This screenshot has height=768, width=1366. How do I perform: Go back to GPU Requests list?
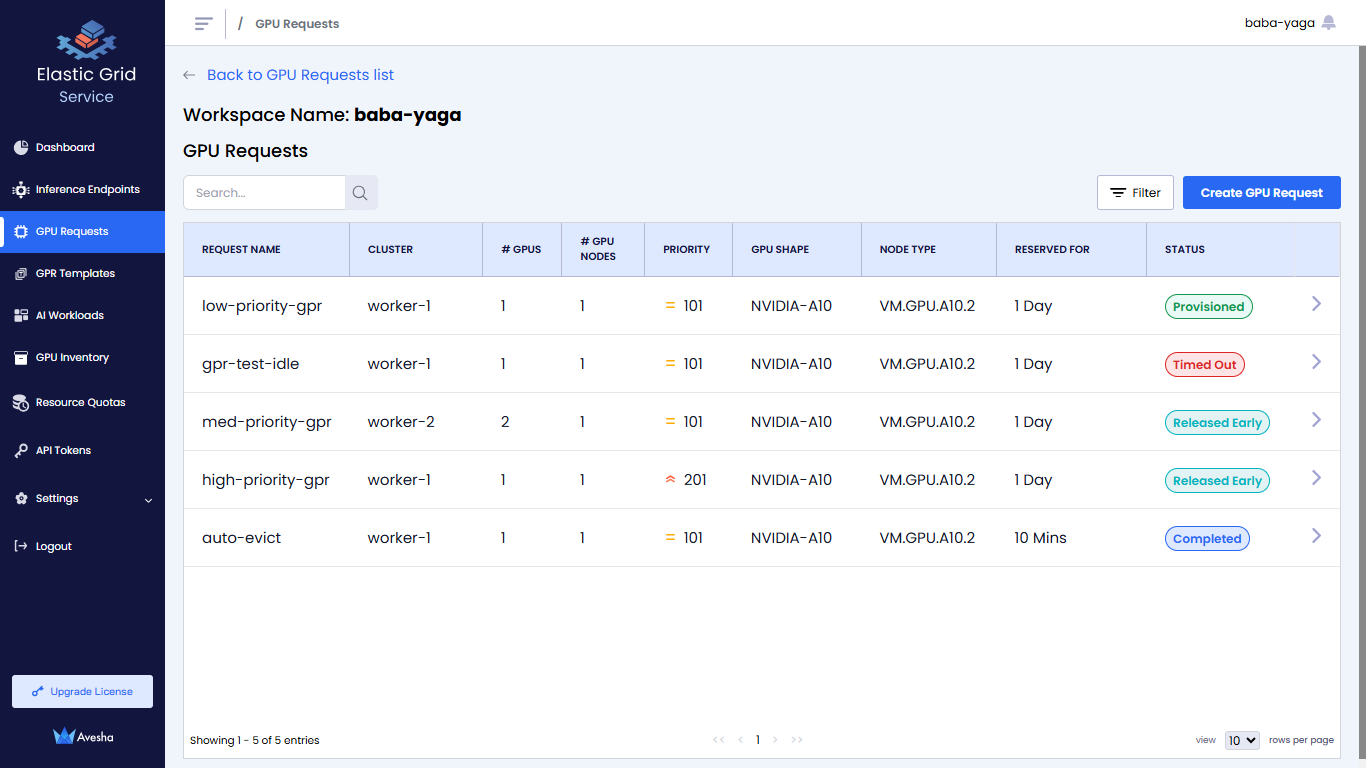coord(299,75)
